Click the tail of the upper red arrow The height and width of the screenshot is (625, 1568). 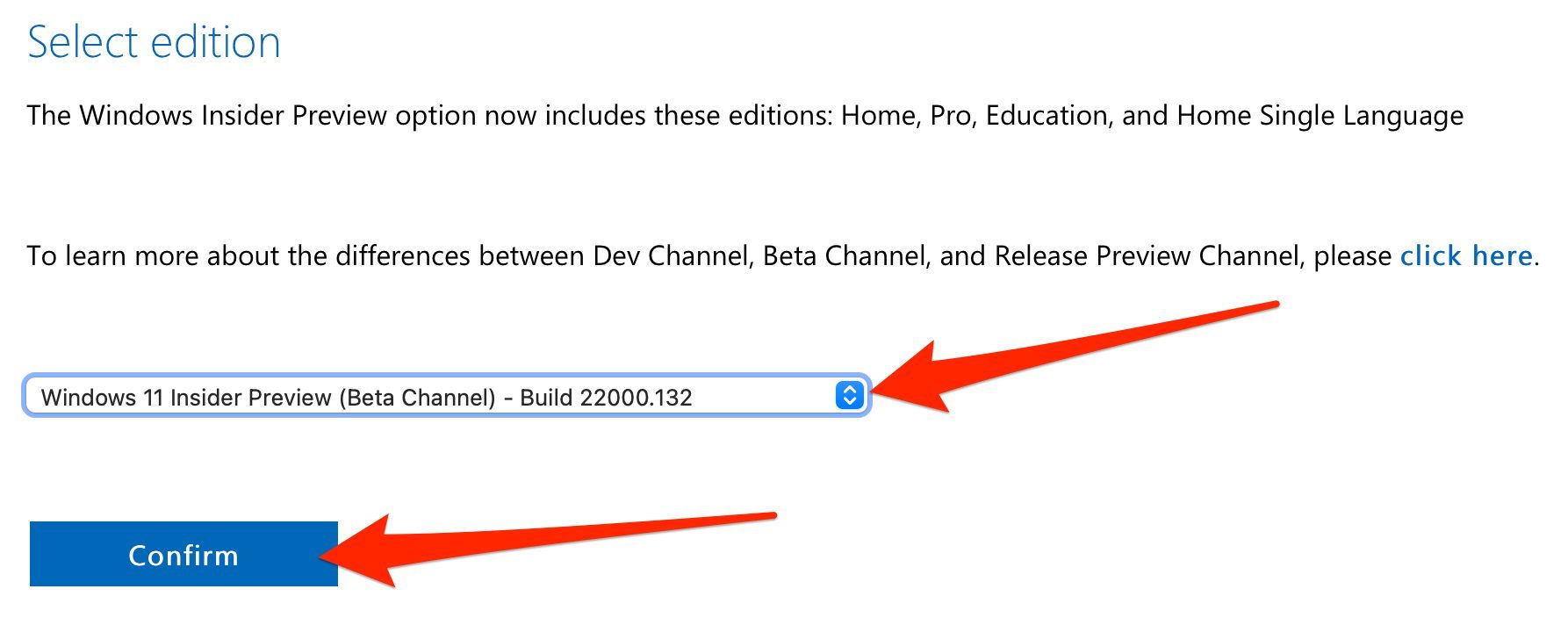pyautogui.click(x=1264, y=307)
